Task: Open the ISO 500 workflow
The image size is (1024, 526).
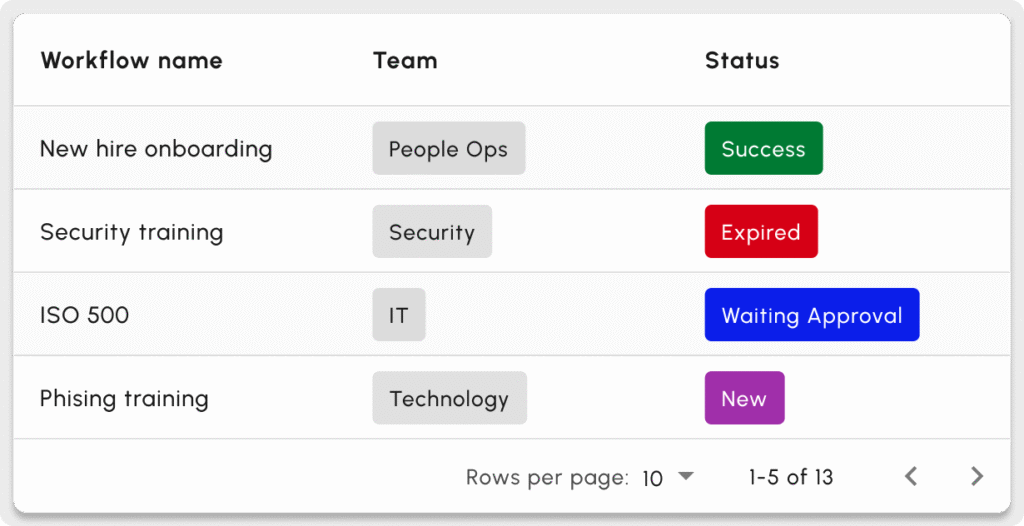Action: click(84, 315)
